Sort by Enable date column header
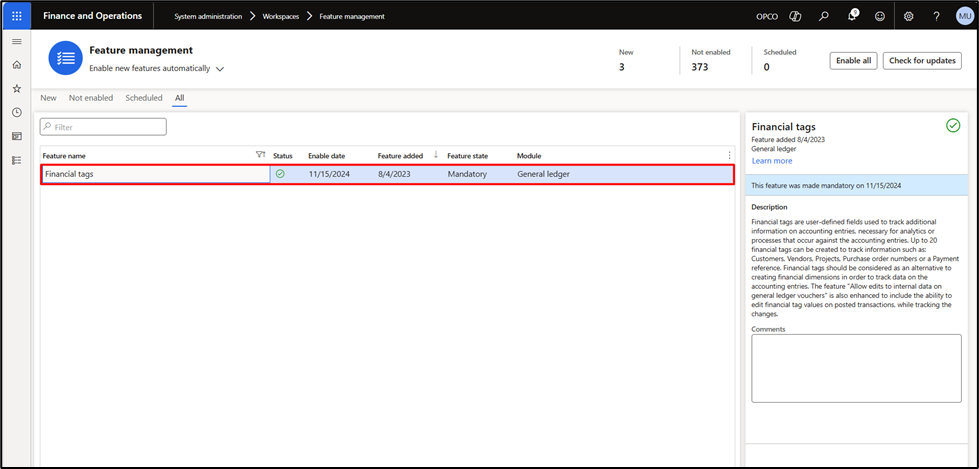The height and width of the screenshot is (469, 979). pyautogui.click(x=327, y=156)
